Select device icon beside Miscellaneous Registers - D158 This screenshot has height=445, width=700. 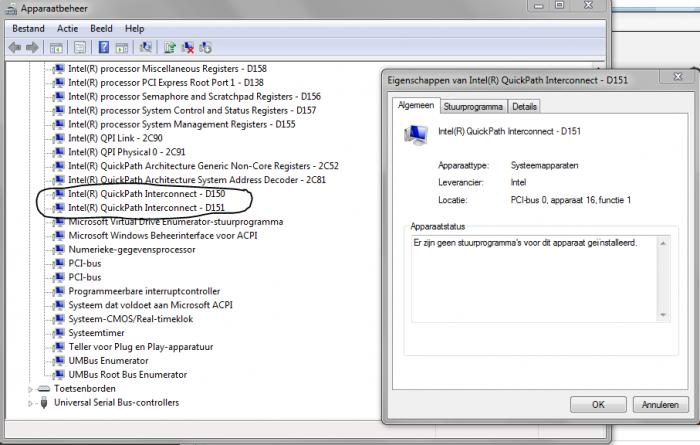coord(59,69)
